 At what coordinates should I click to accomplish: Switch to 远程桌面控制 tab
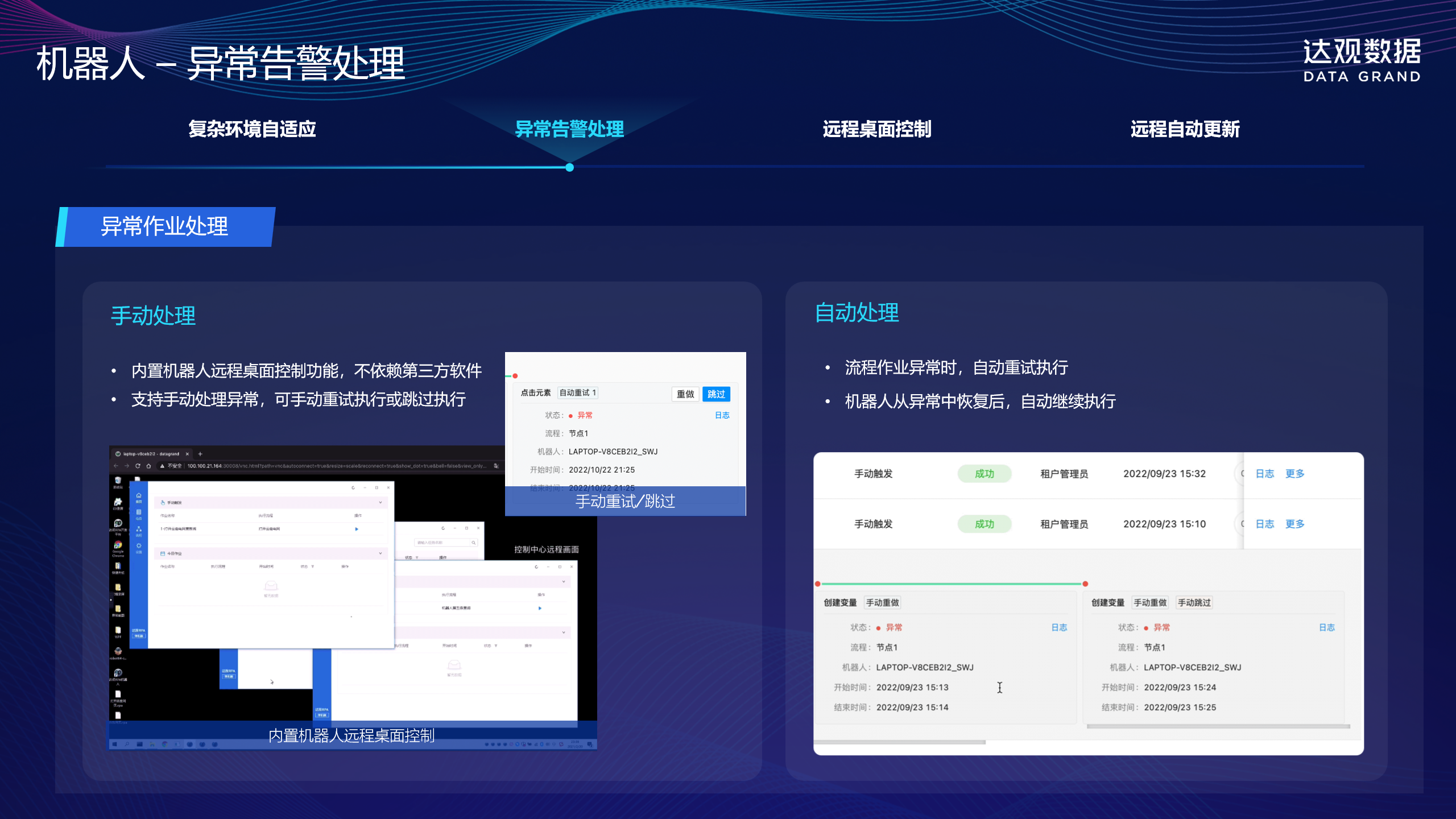(x=876, y=129)
